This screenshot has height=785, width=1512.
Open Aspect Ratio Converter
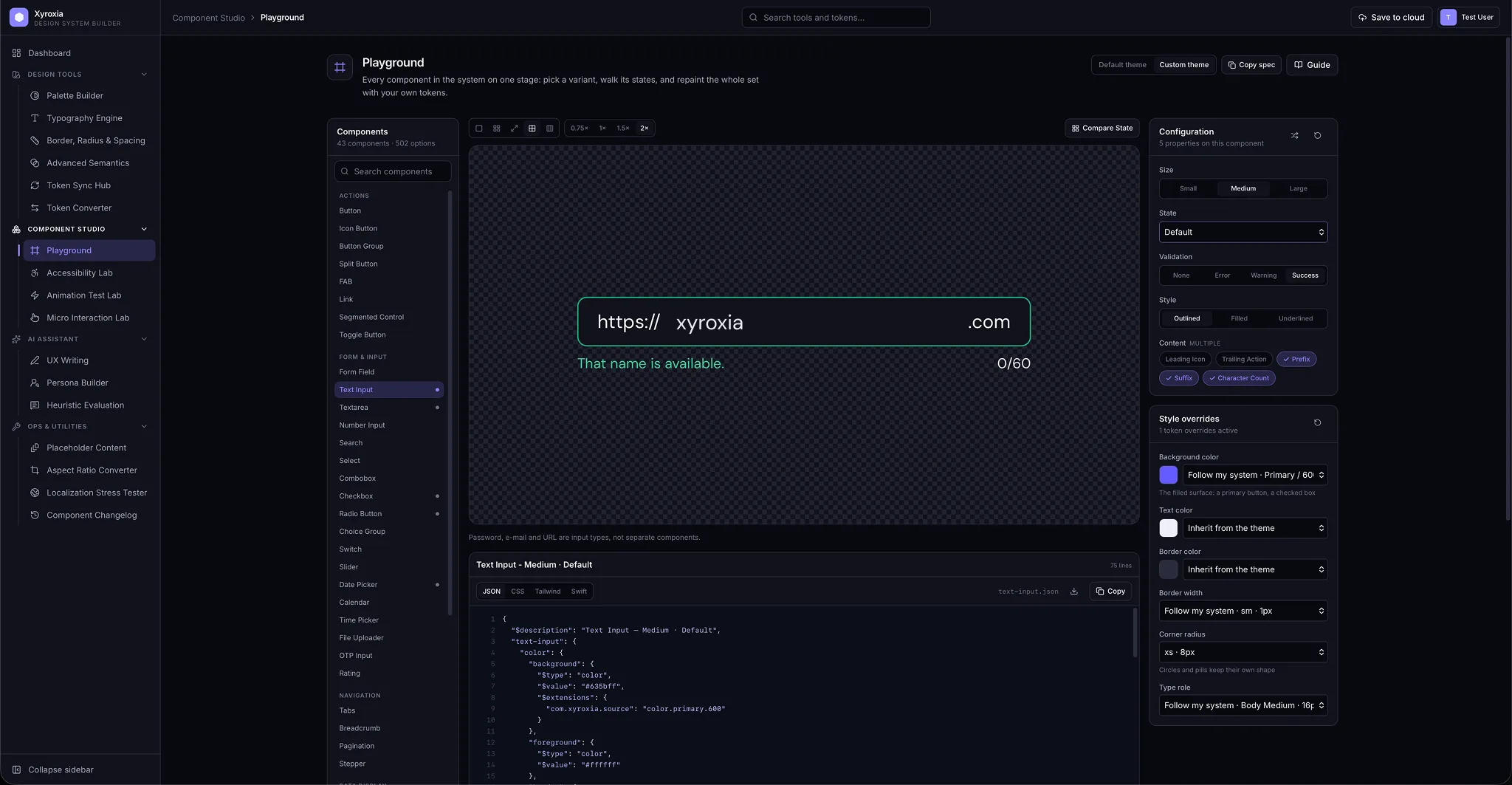[x=89, y=470]
